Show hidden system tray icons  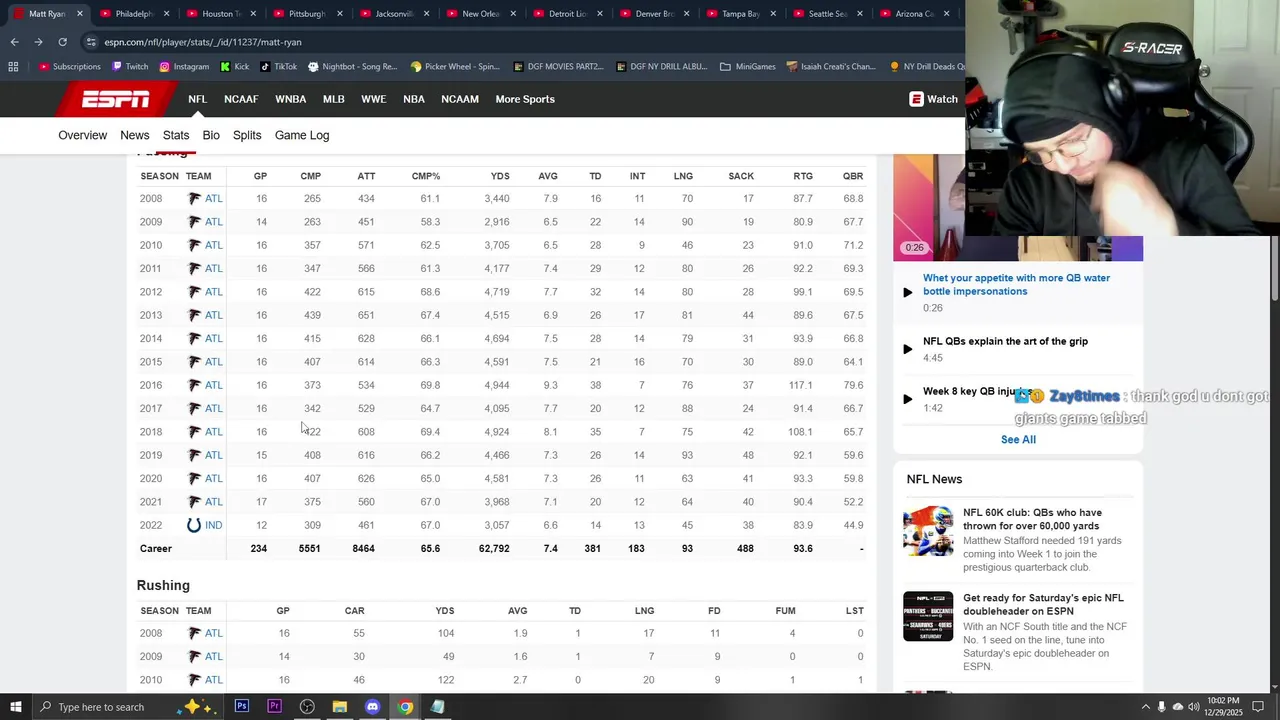click(x=1145, y=707)
